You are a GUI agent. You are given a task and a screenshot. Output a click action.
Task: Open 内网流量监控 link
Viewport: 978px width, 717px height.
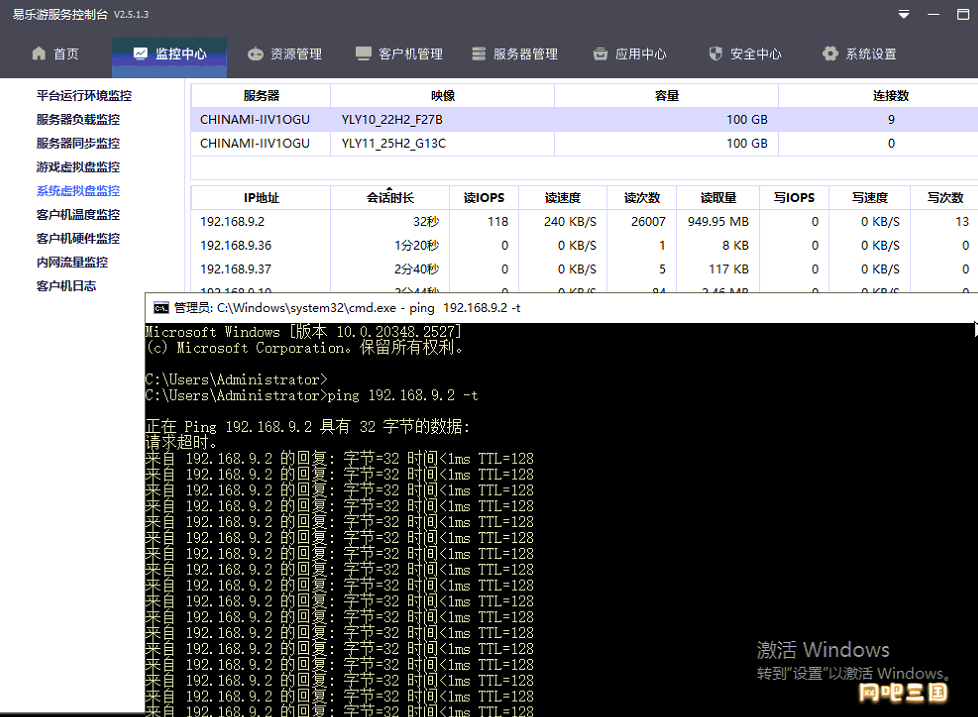(72, 262)
